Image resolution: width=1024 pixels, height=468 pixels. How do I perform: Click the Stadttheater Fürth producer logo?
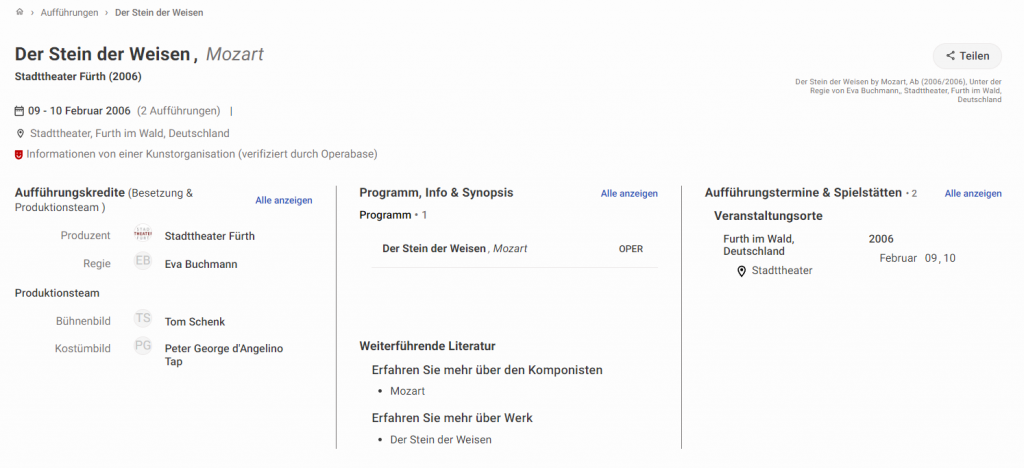tap(143, 235)
